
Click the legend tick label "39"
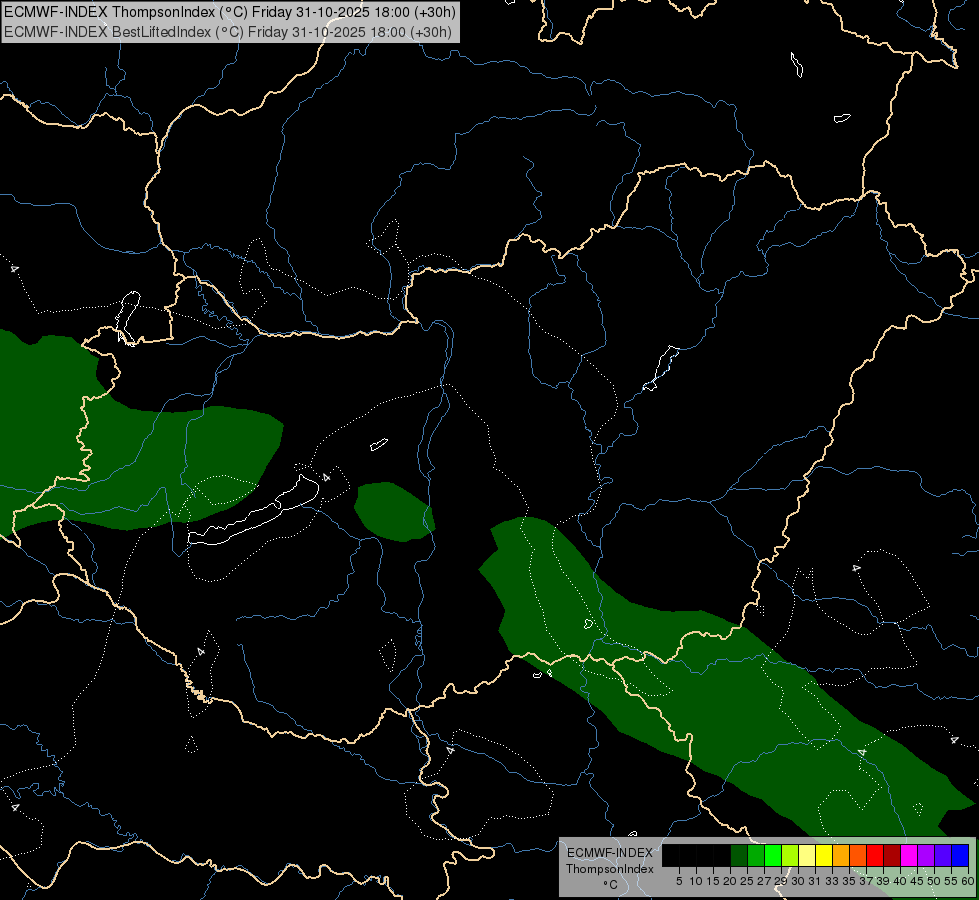883,881
